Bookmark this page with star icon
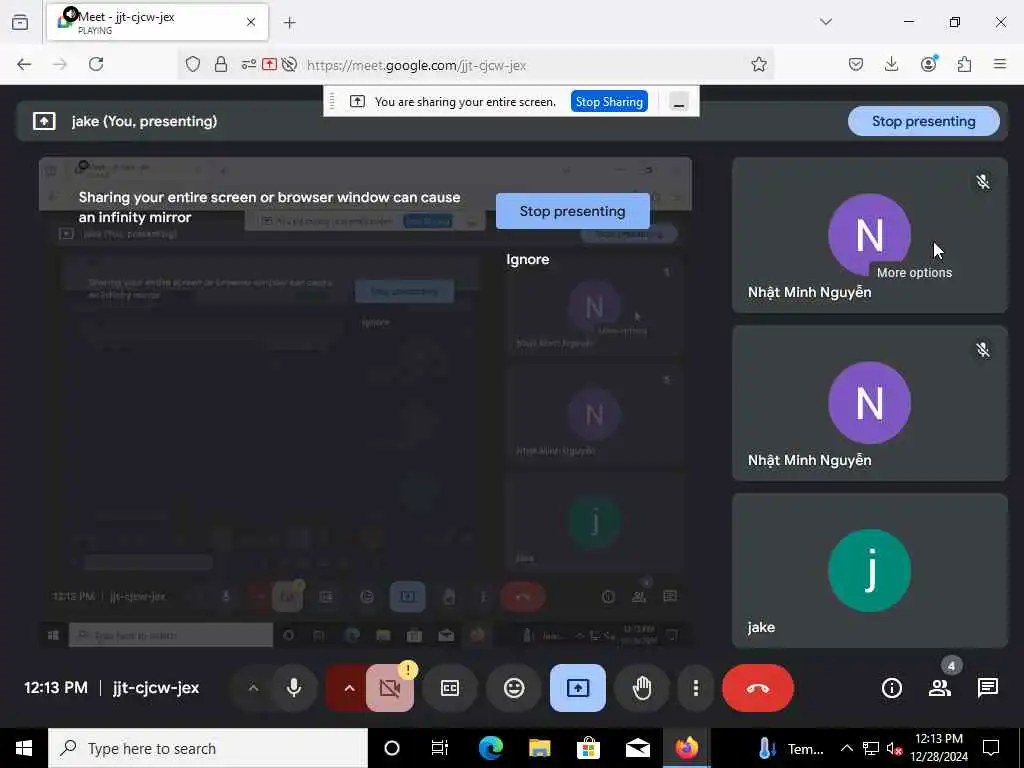1024x768 pixels. 758,64
